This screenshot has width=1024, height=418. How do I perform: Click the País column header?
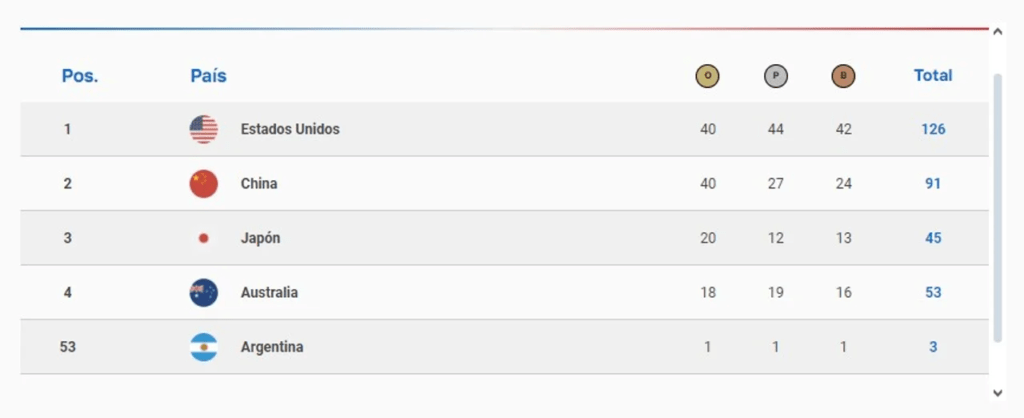click(x=208, y=76)
